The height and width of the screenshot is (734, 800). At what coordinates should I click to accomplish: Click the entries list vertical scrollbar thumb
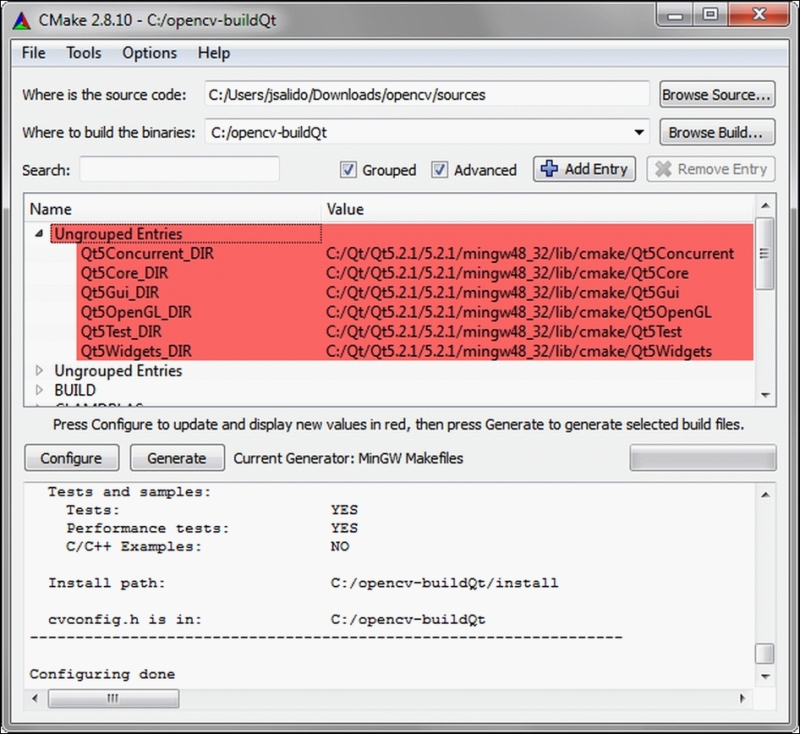pos(764,254)
